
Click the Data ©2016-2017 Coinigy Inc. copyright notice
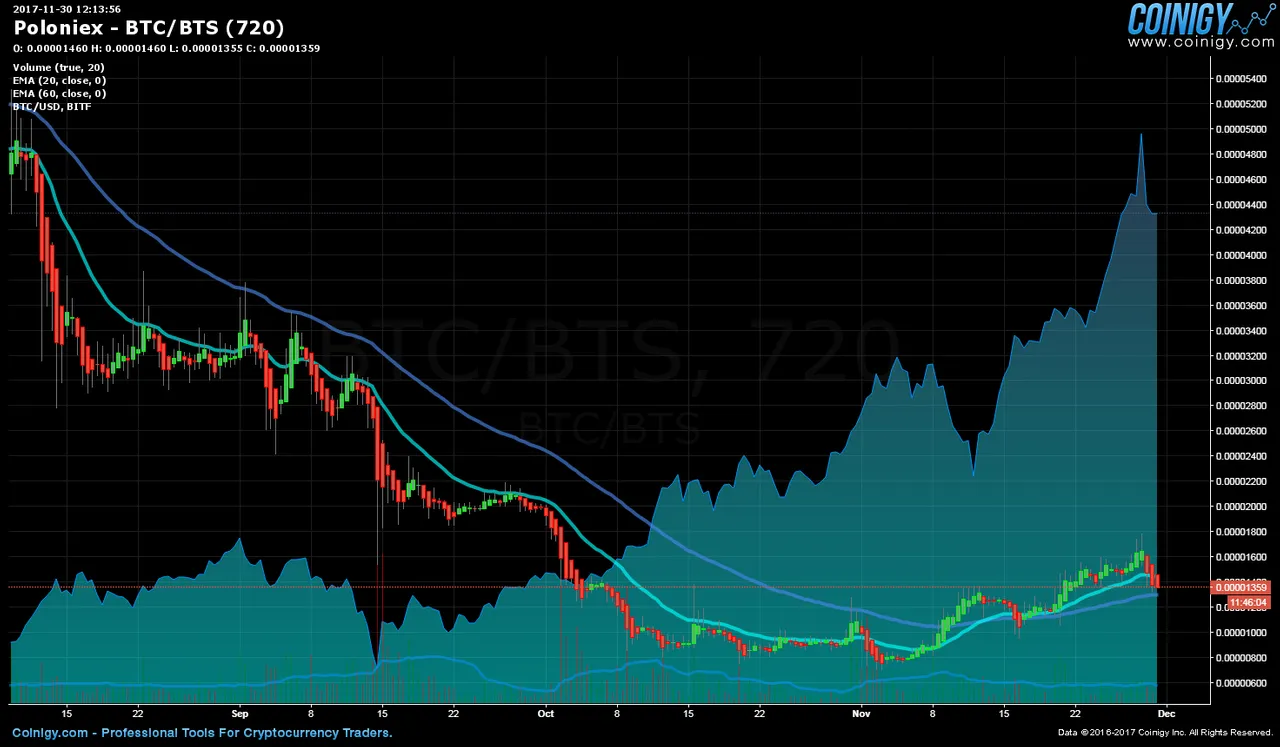pyautogui.click(x=1164, y=734)
